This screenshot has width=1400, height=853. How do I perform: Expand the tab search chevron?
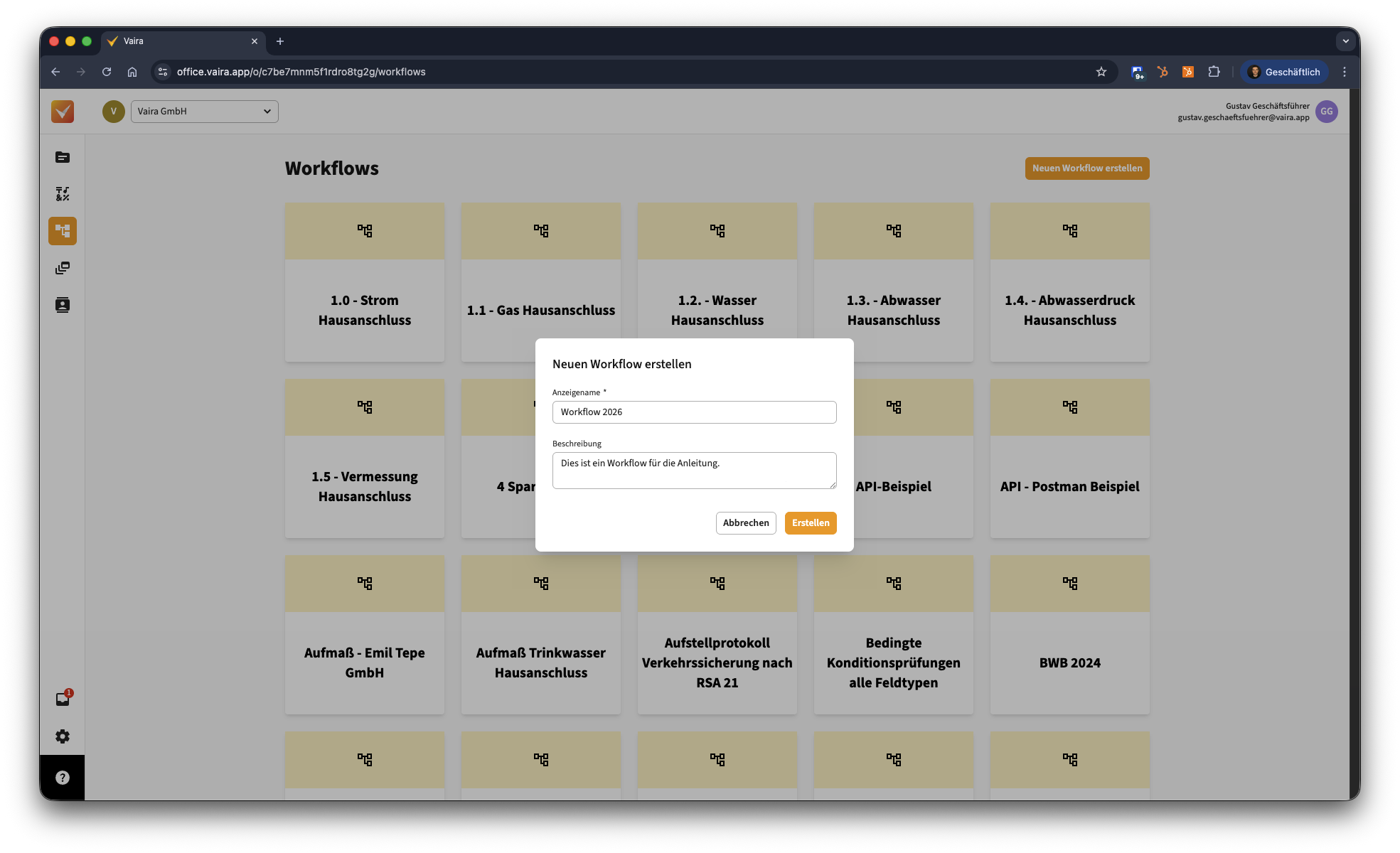click(x=1345, y=41)
